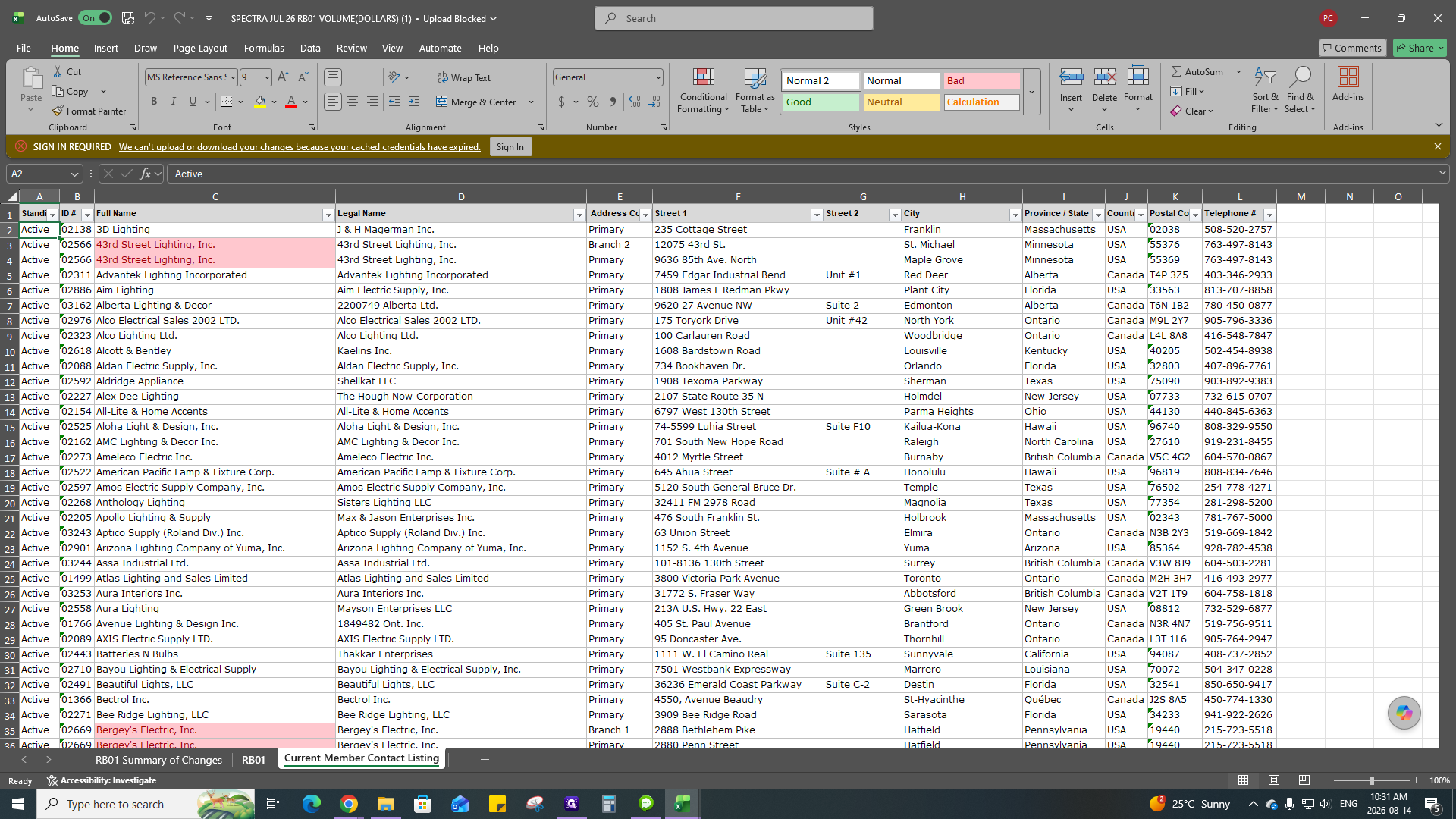
Task: Click the Undo arrow icon
Action: [150, 18]
